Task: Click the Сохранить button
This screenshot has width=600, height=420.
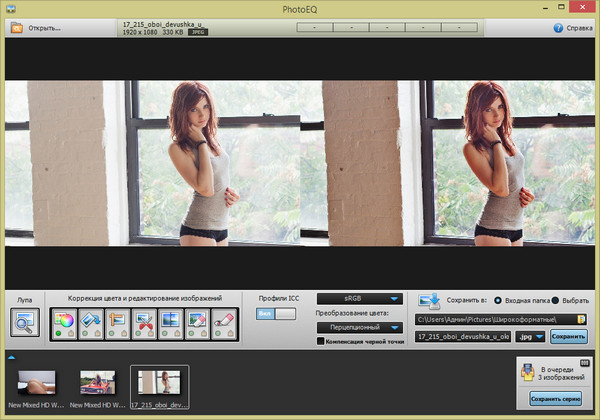Action: click(x=569, y=337)
